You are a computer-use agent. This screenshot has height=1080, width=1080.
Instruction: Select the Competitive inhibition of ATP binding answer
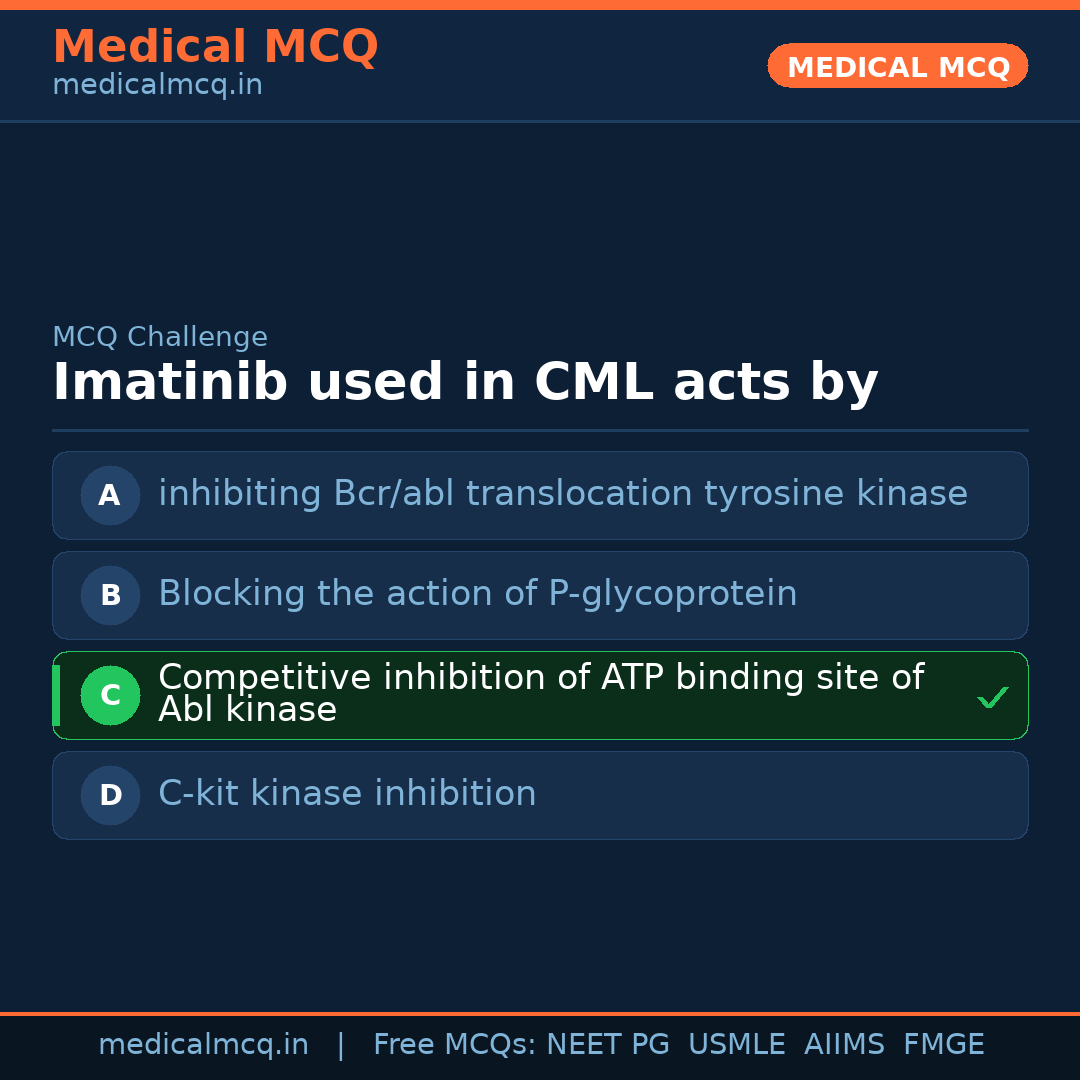540,693
